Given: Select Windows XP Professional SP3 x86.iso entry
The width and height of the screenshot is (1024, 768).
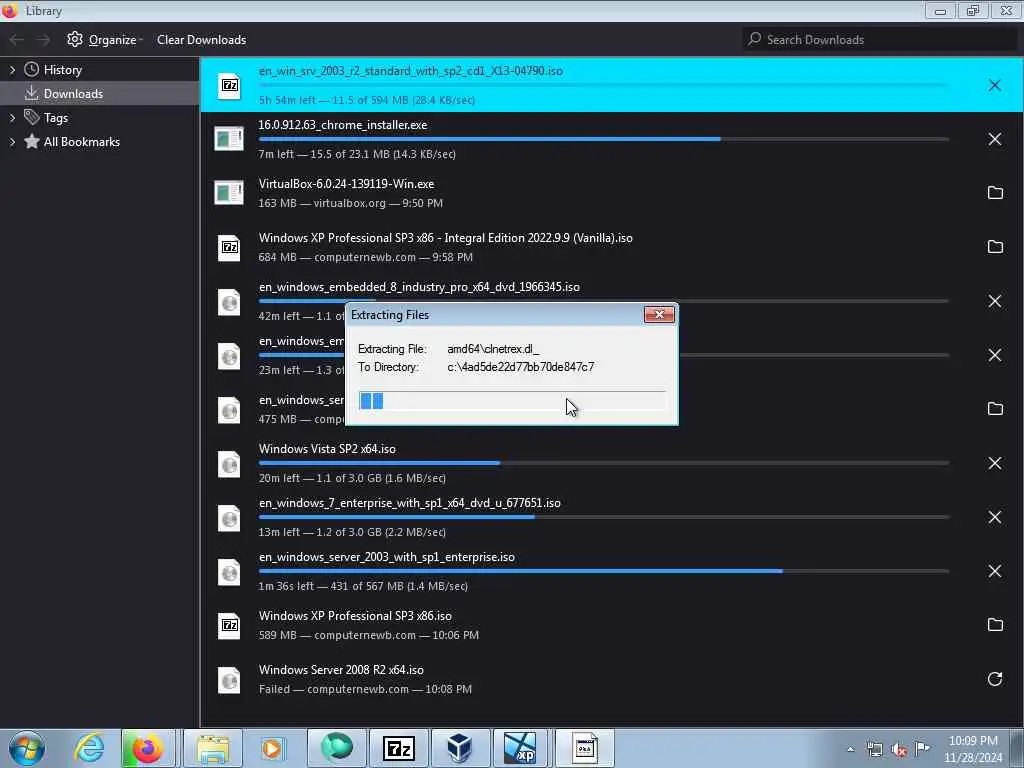Looking at the screenshot, I should (612, 625).
